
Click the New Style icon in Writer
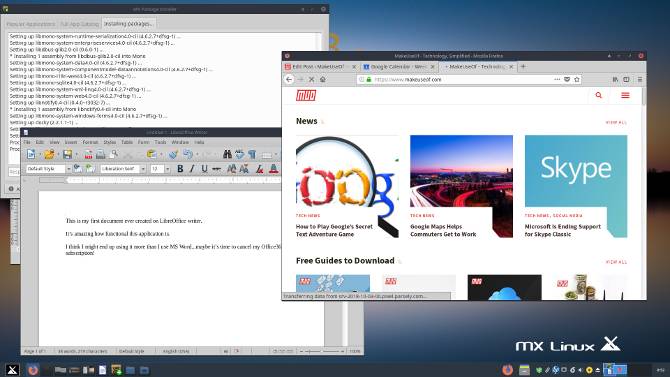point(90,169)
